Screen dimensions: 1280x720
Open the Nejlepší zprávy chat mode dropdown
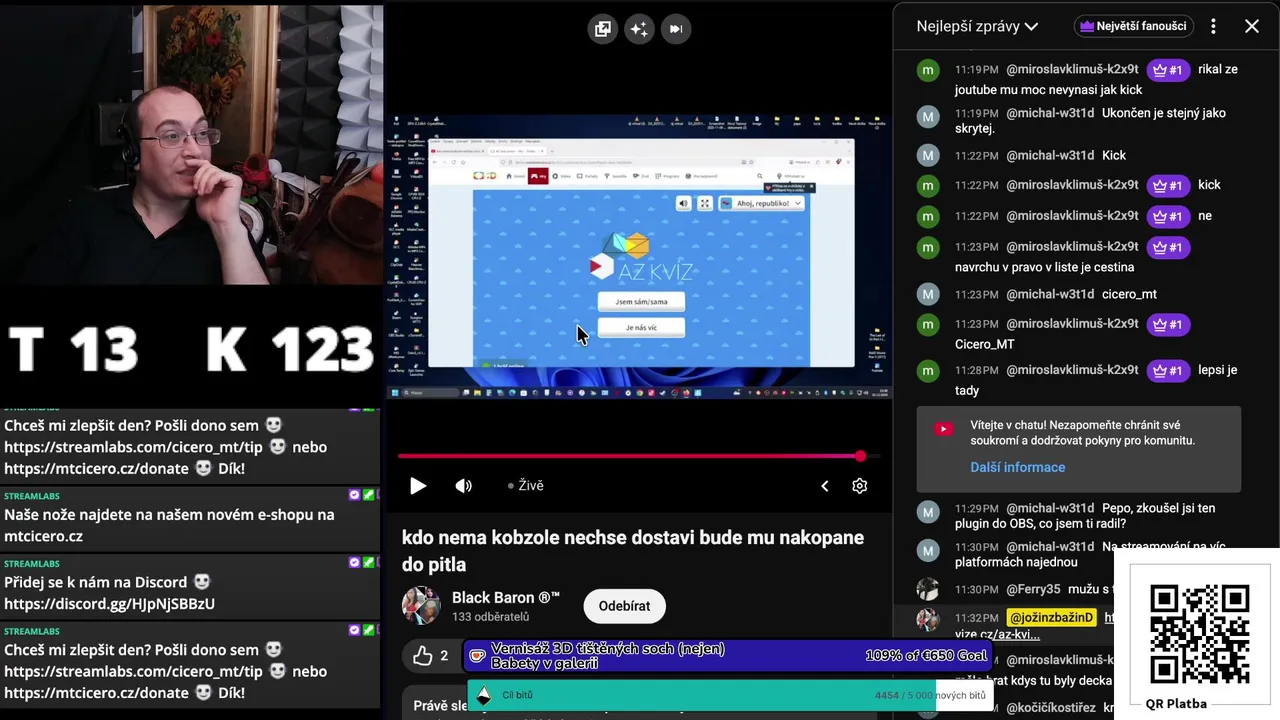(x=977, y=27)
